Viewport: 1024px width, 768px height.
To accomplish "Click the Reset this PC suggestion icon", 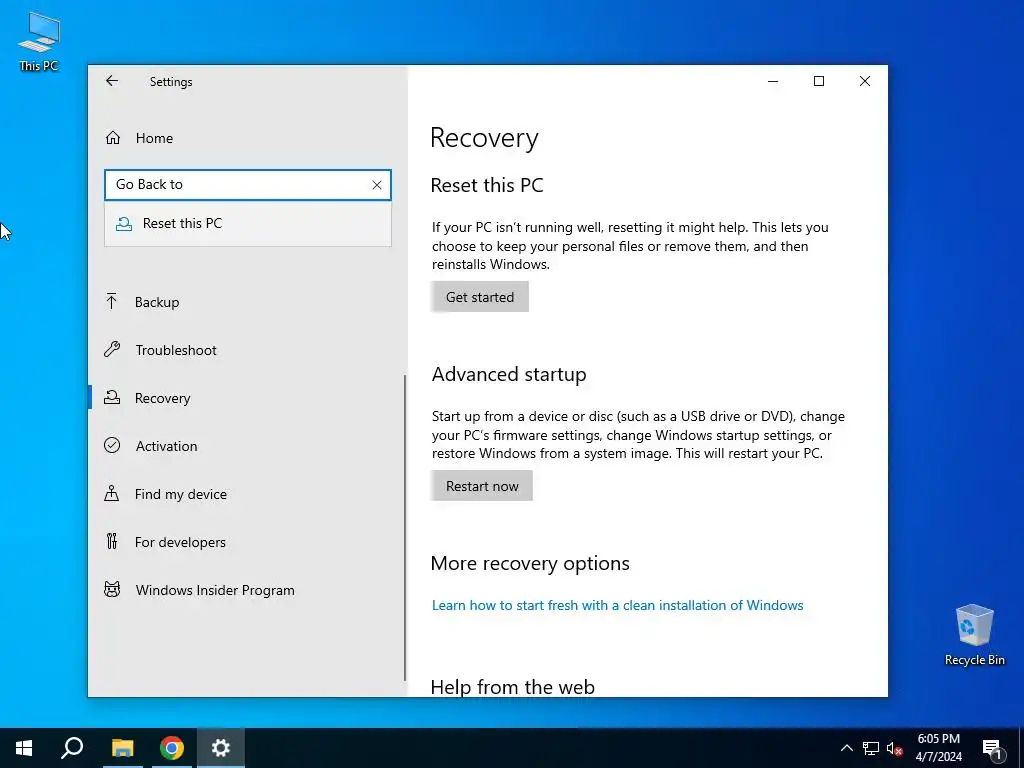I will click(123, 224).
